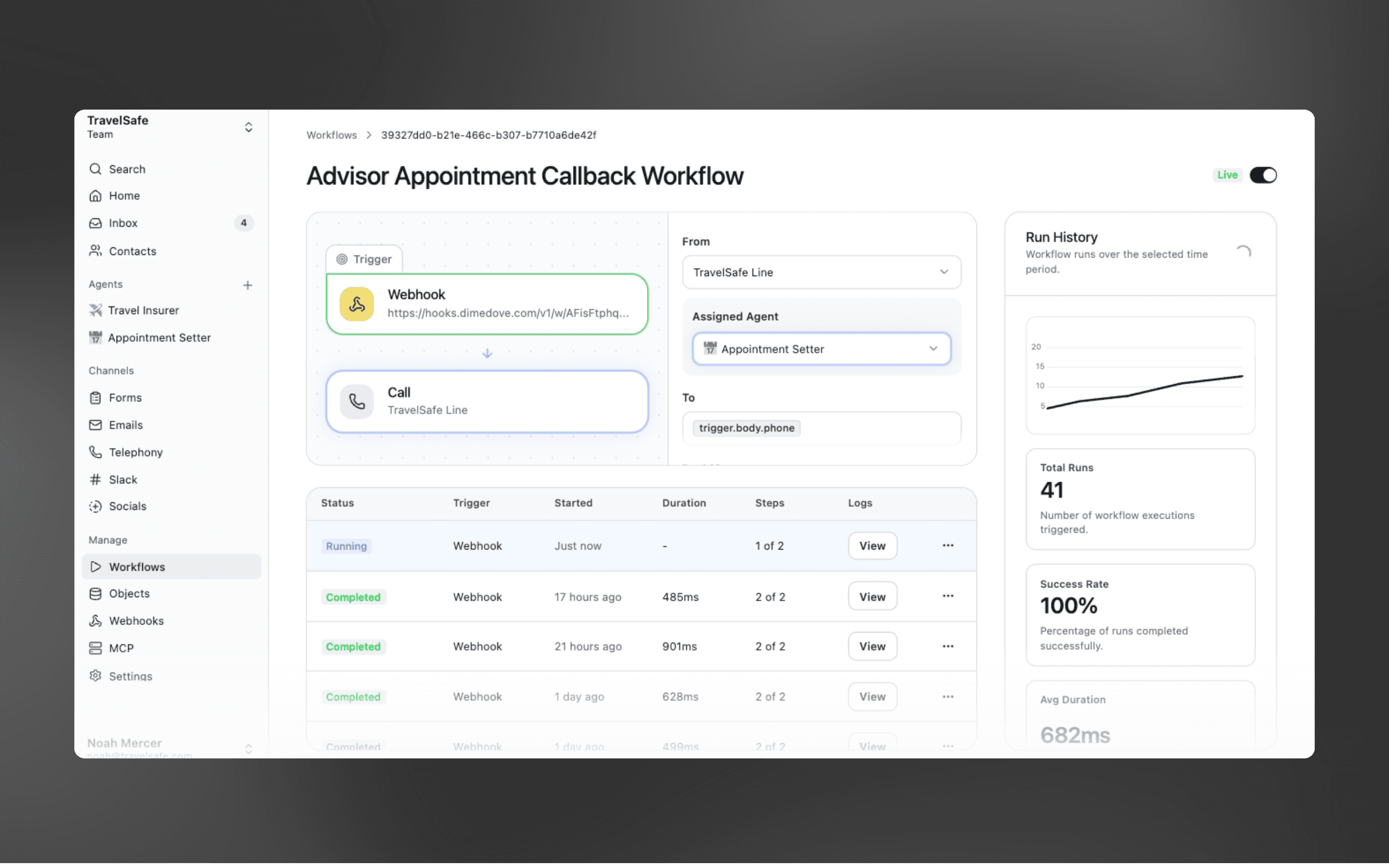Open Socials channel in sidebar
Viewport: 1389px width, 868px height.
point(128,506)
